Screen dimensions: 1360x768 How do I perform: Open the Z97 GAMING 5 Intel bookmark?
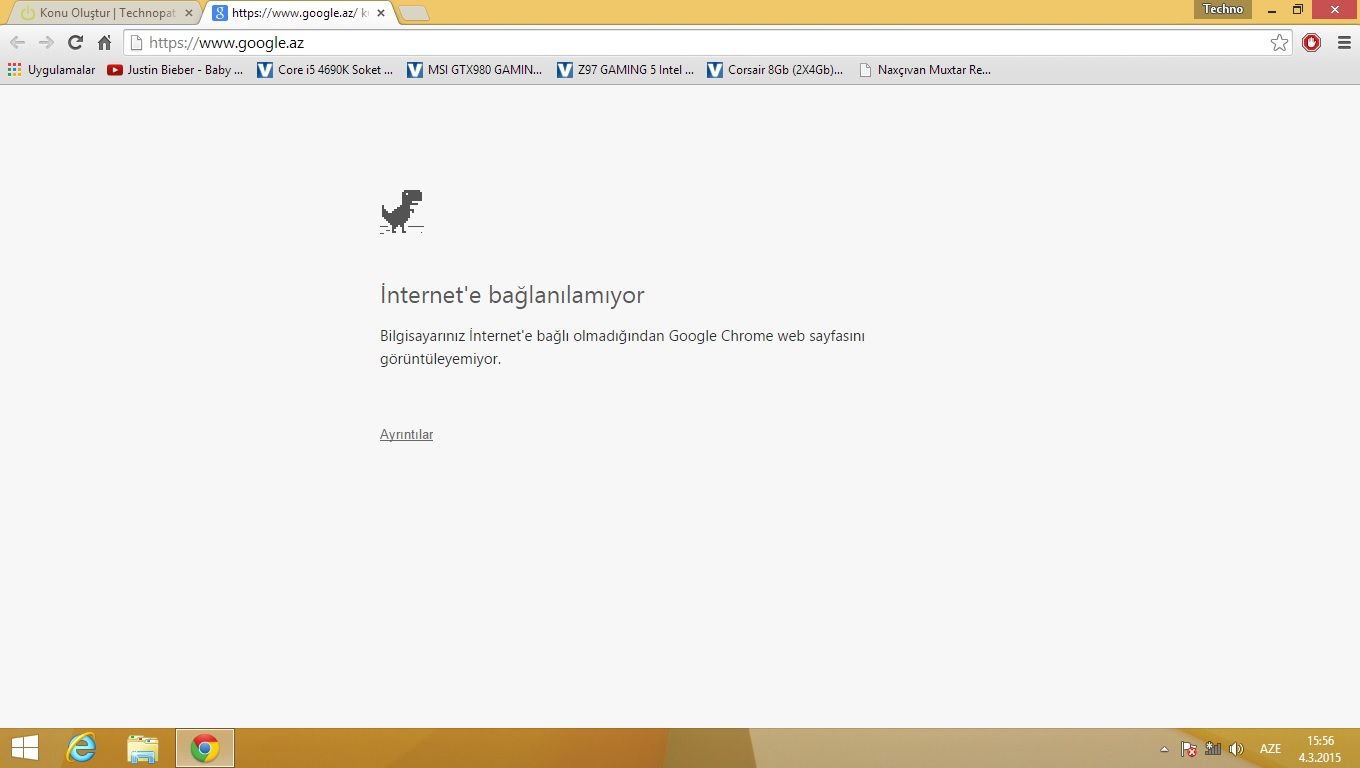(625, 70)
